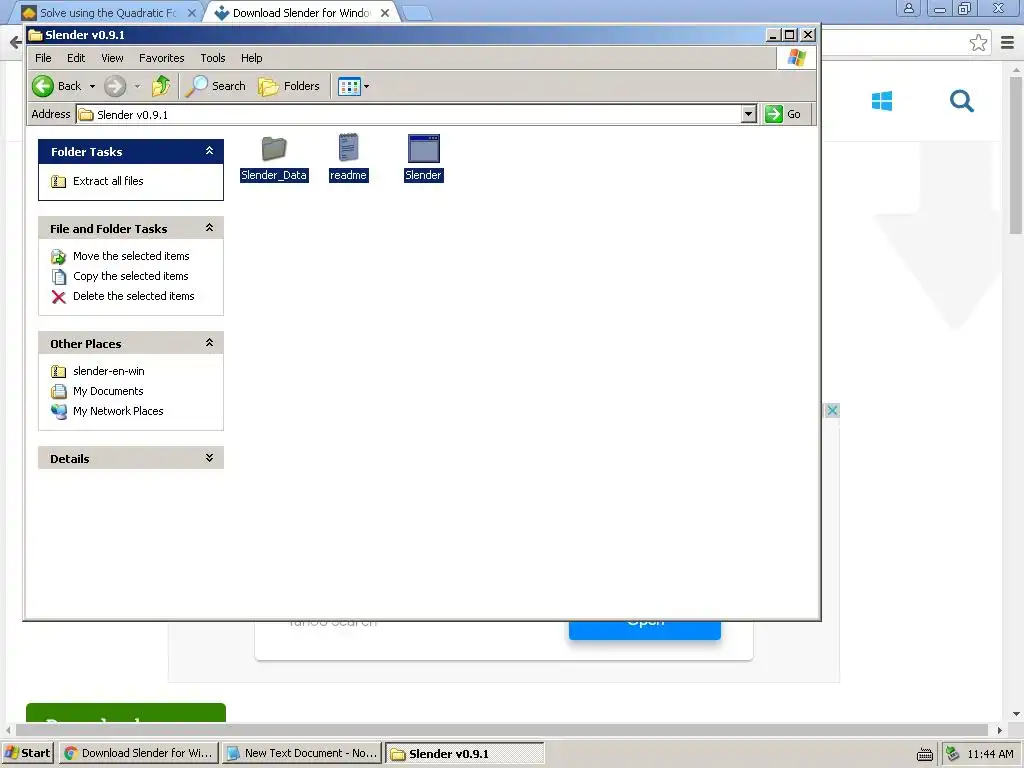Switch to Download Slender Chrome taskbar button

pos(139,753)
